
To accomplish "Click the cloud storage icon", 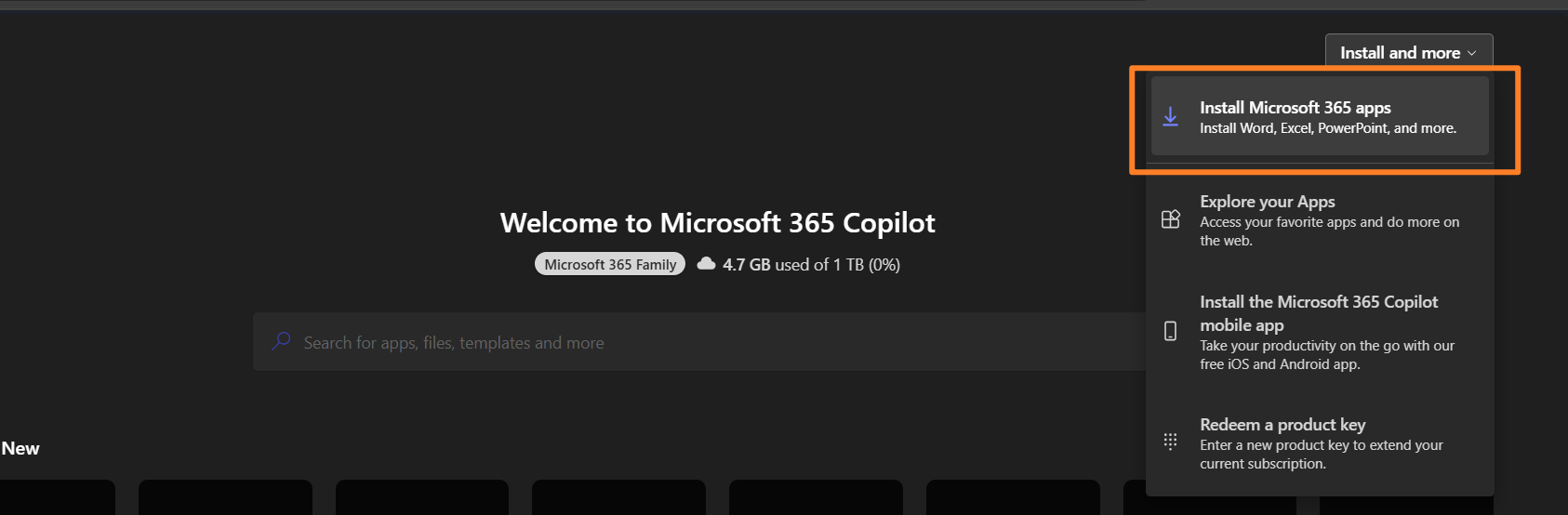I will (x=707, y=264).
